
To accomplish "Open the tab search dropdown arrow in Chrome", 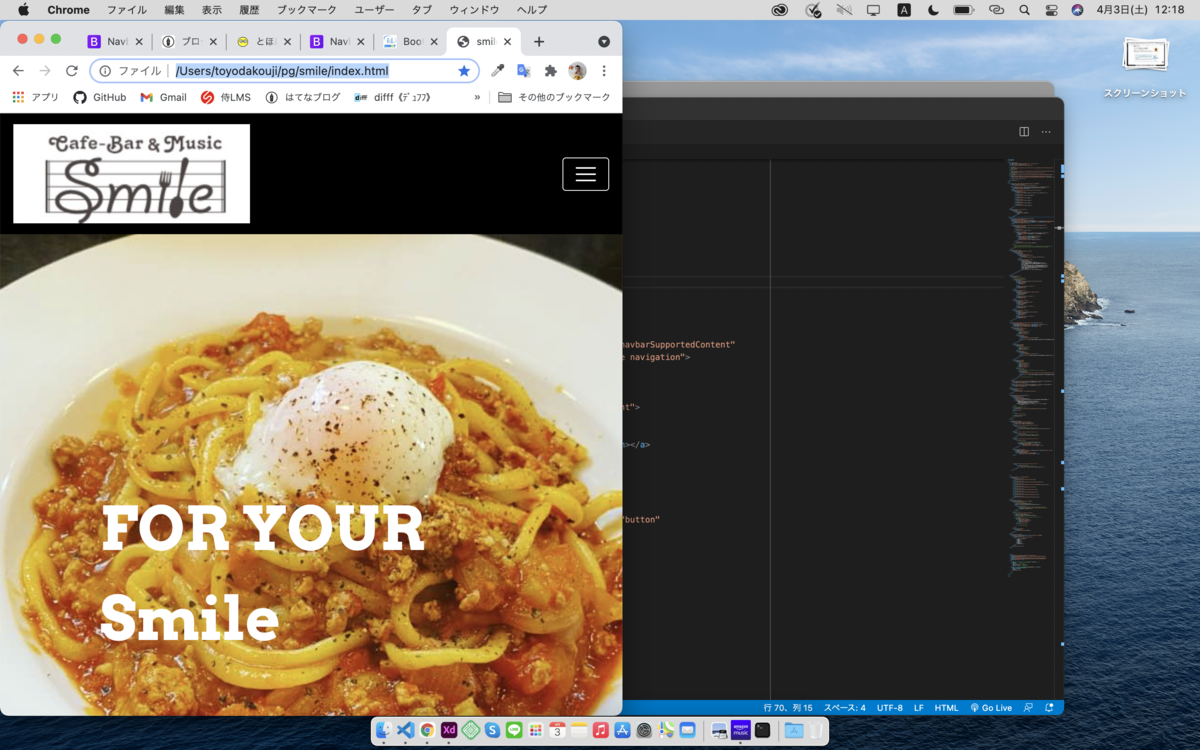I will coord(604,42).
